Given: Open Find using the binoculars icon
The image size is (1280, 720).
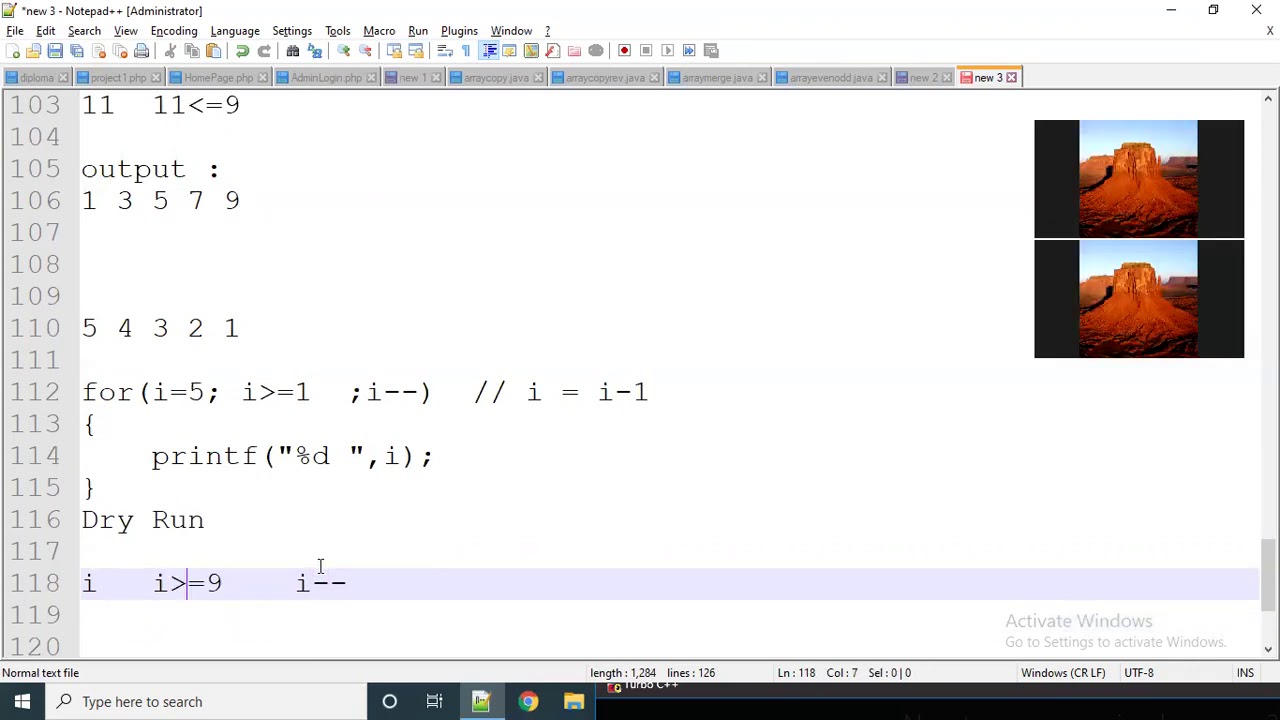Looking at the screenshot, I should (293, 50).
